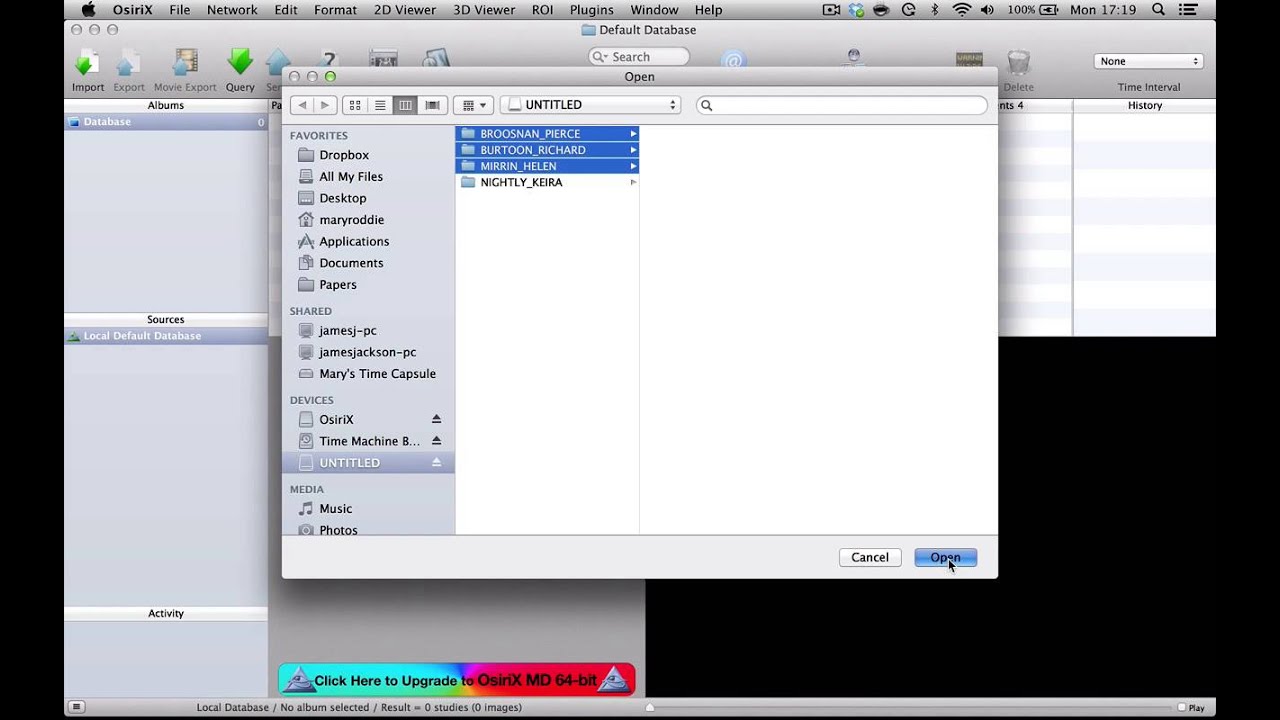Open the Apple menu
The height and width of the screenshot is (720, 1280).
[x=88, y=10]
